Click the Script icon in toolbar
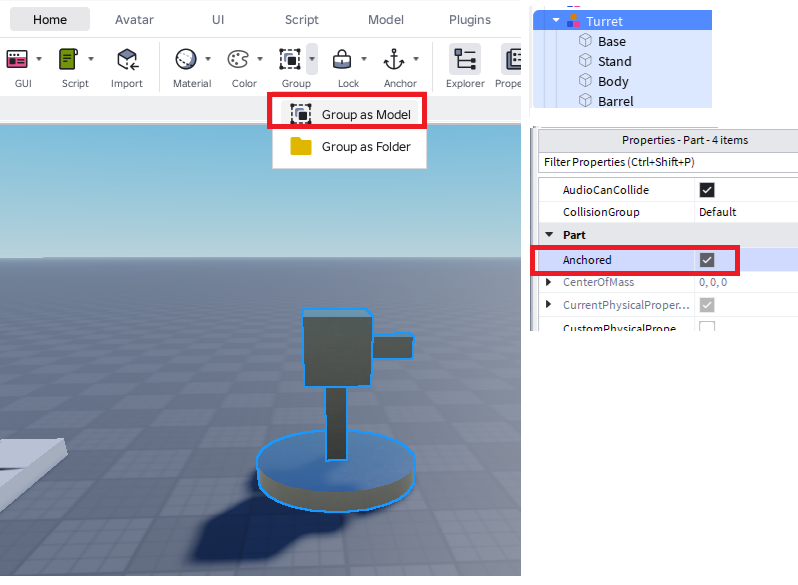The image size is (798, 585). (68, 59)
